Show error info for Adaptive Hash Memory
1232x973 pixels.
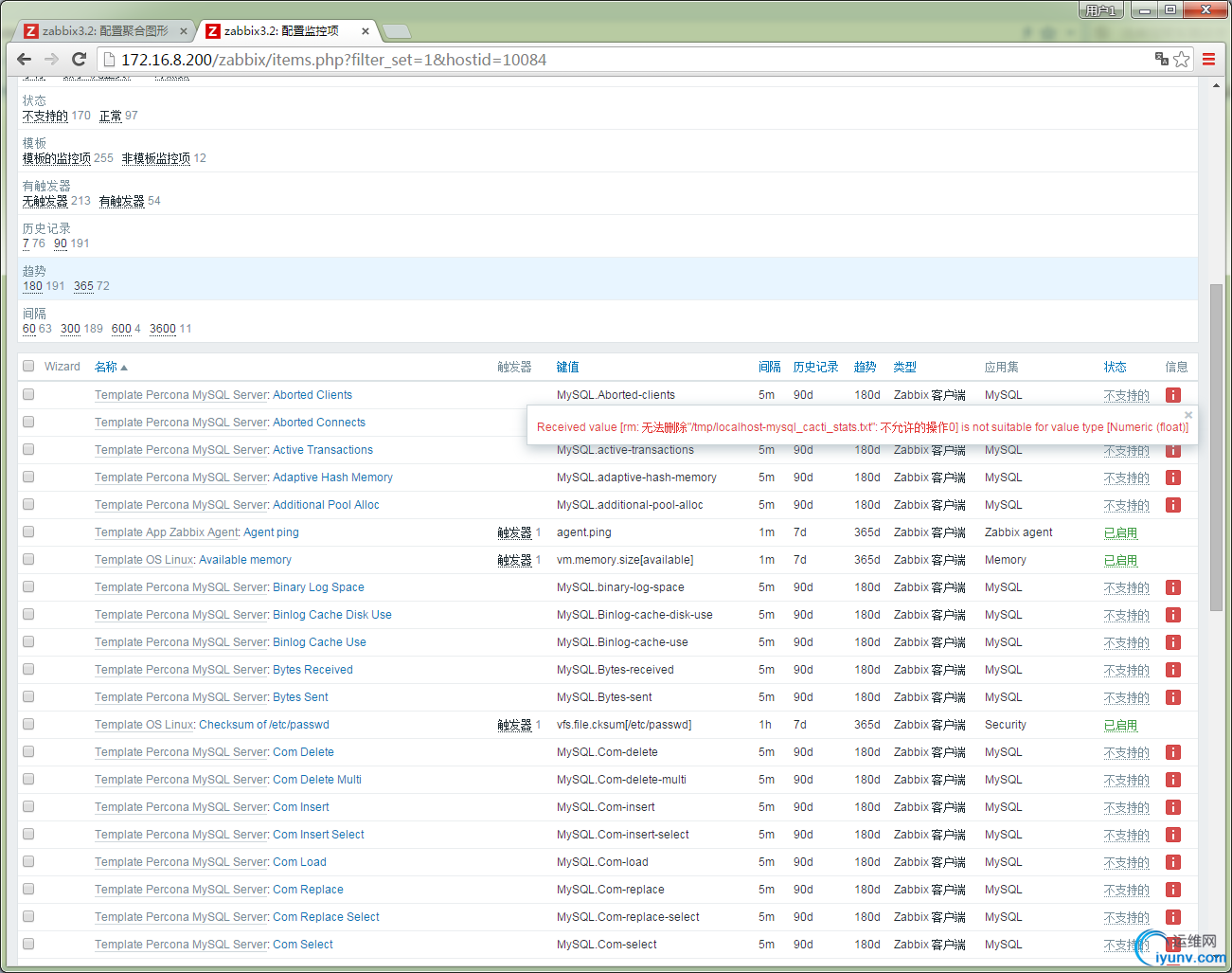pyautogui.click(x=1173, y=477)
